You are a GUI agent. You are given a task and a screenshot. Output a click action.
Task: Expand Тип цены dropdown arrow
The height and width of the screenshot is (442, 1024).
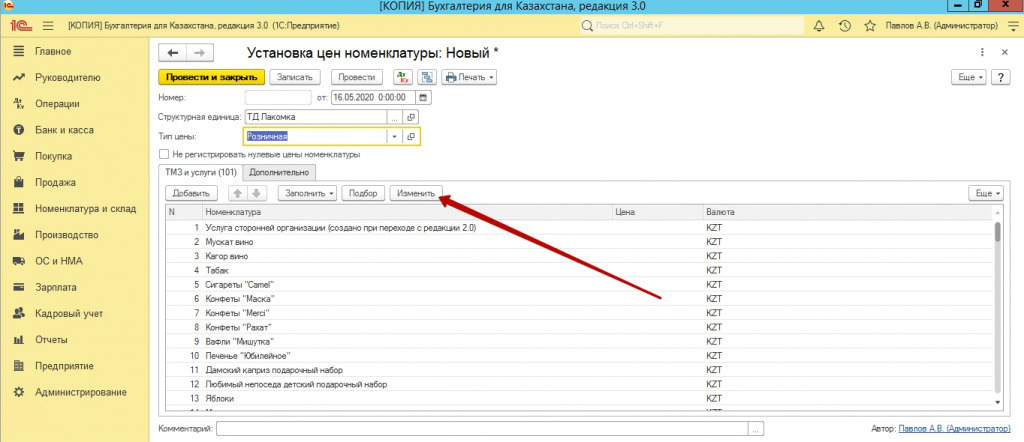pyautogui.click(x=394, y=136)
